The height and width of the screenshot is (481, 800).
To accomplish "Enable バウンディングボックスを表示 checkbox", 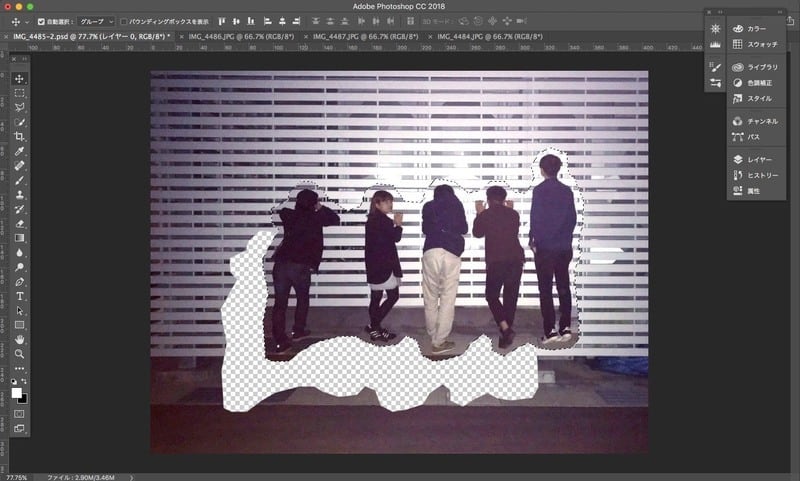I will 123,21.
